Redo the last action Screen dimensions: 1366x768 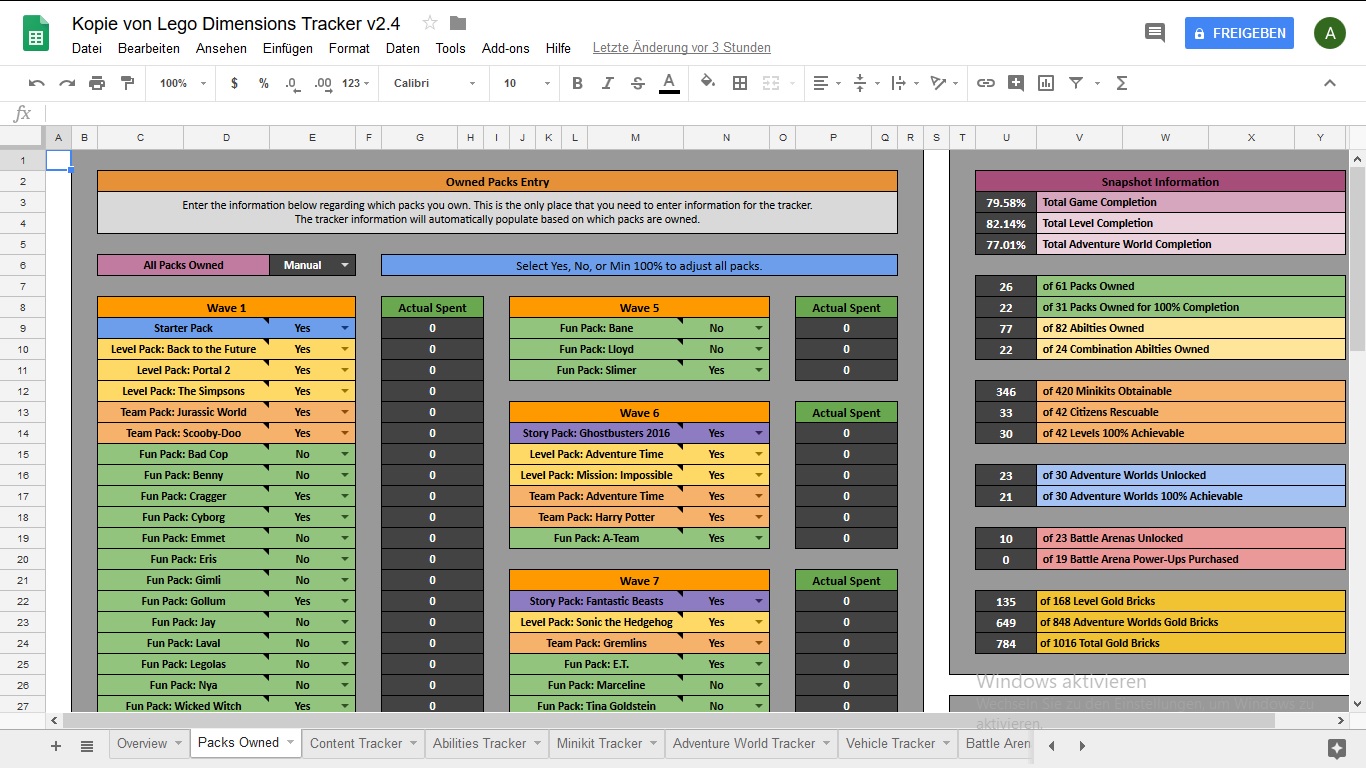click(67, 83)
